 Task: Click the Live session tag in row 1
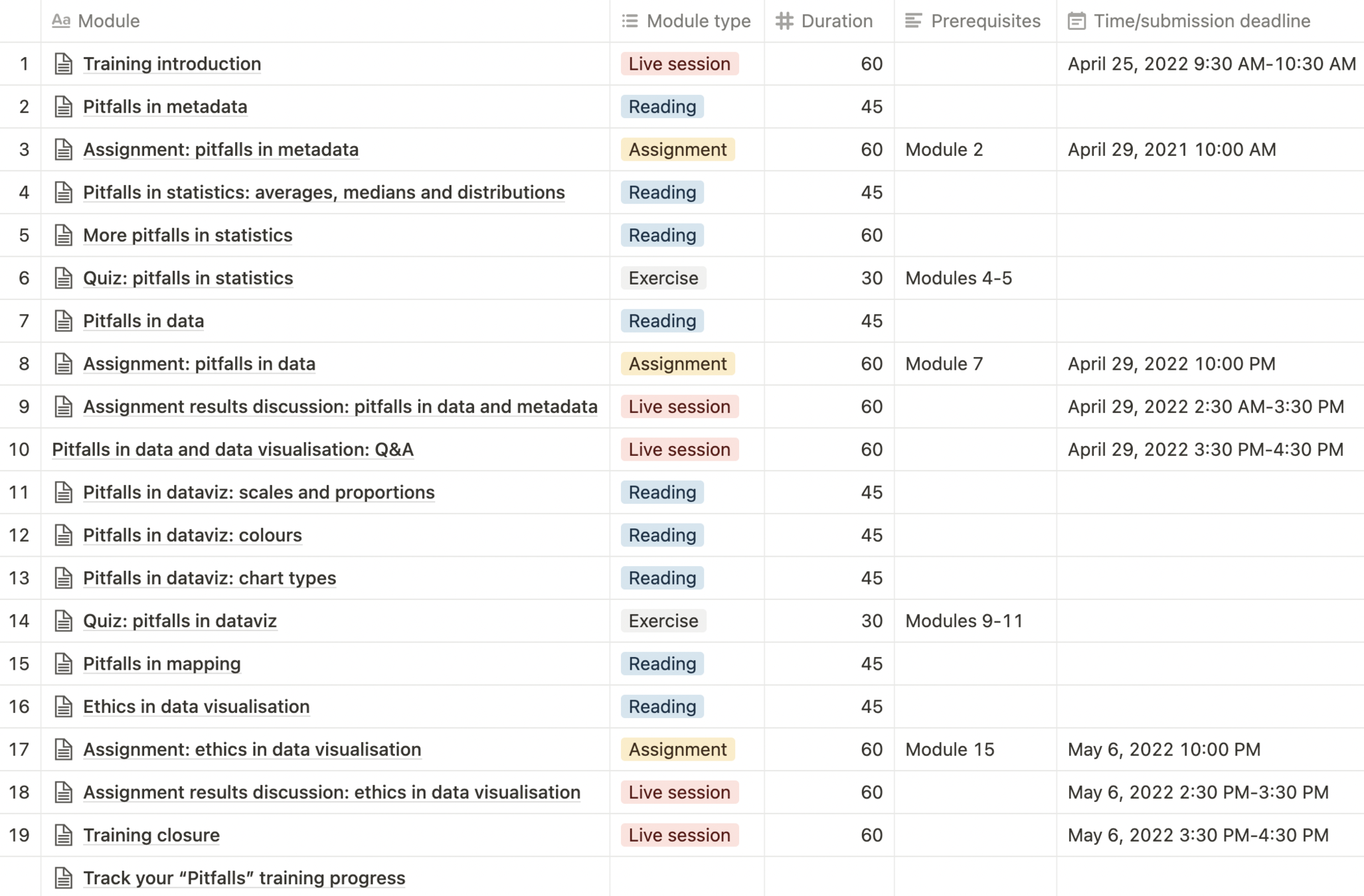tap(679, 64)
